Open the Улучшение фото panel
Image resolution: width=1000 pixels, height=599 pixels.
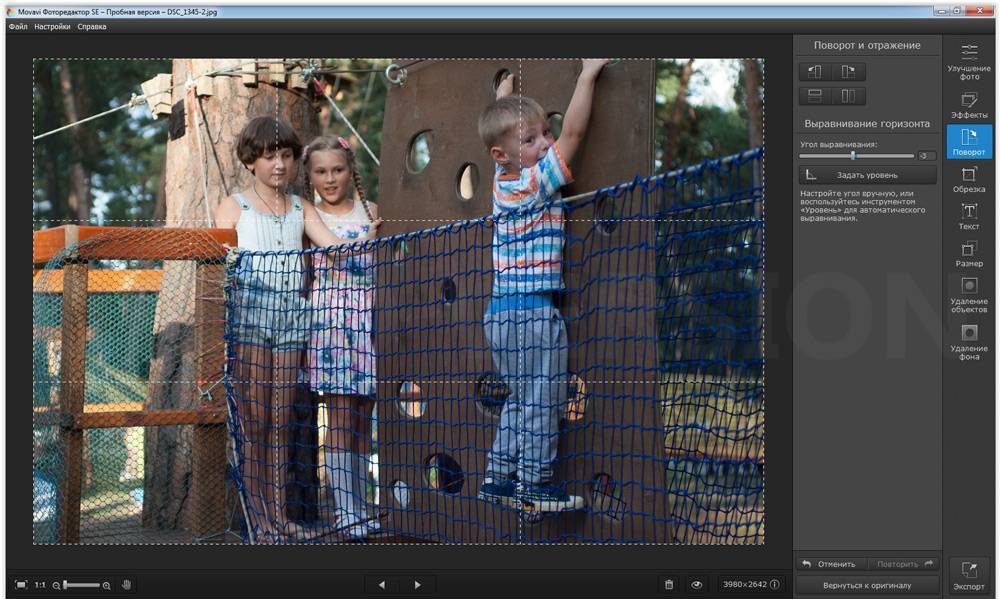(969, 61)
